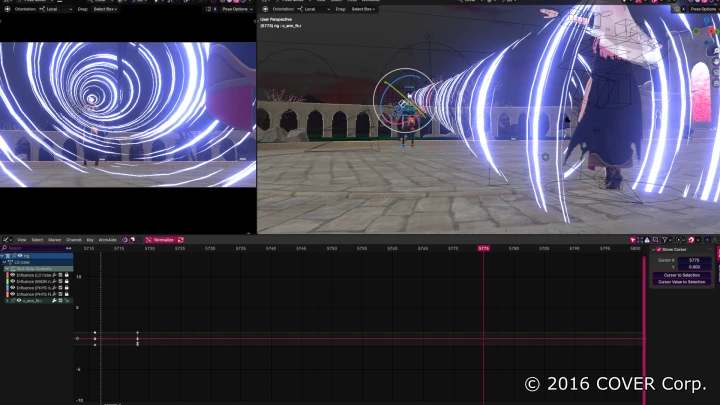The height and width of the screenshot is (405, 720).
Task: Collapse the LD Itzler action row
Action: point(5,262)
